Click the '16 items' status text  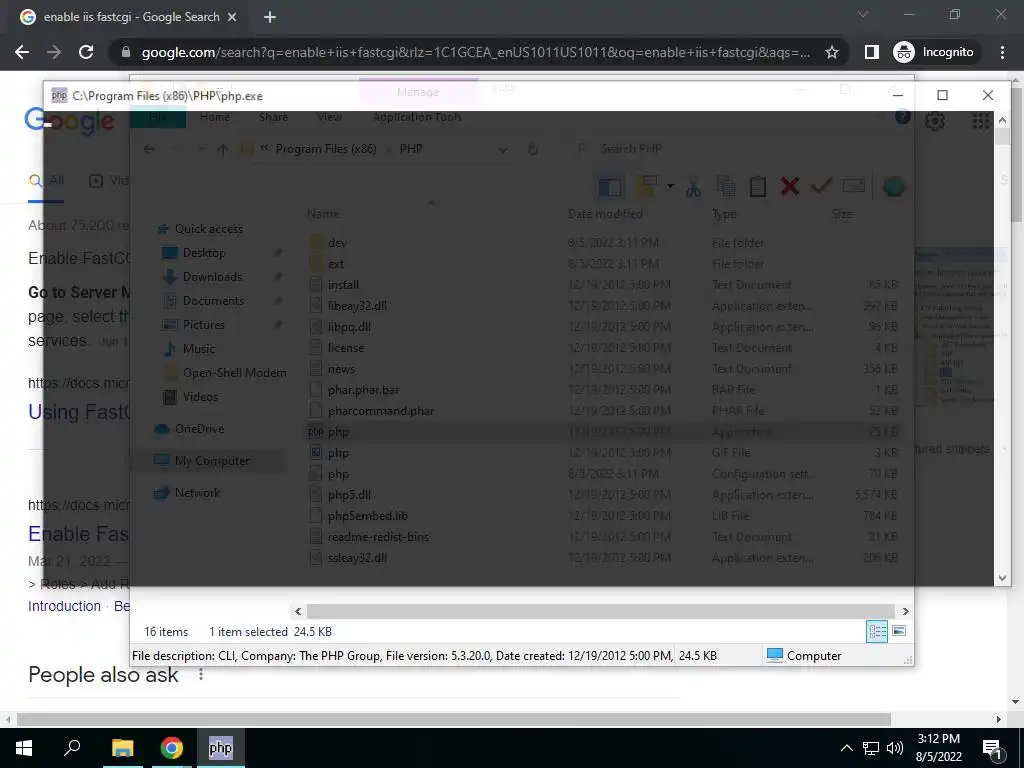pos(166,632)
